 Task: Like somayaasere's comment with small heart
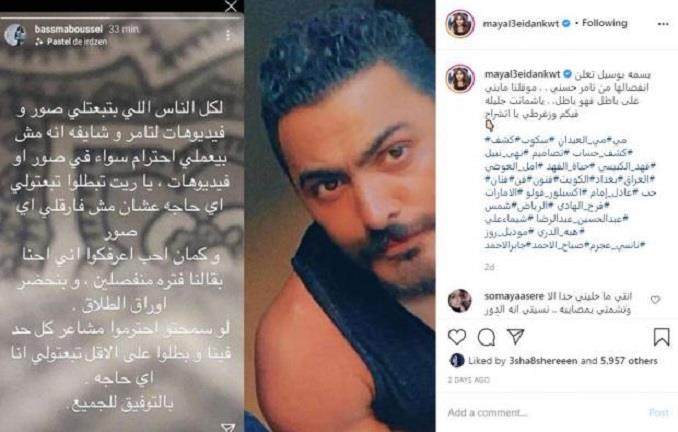point(656,299)
